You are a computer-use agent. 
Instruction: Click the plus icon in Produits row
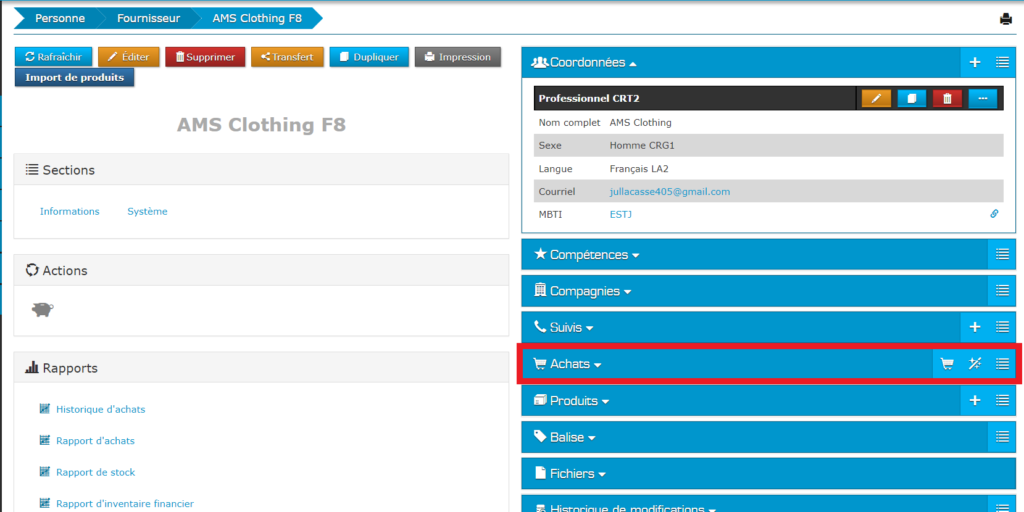(x=975, y=401)
